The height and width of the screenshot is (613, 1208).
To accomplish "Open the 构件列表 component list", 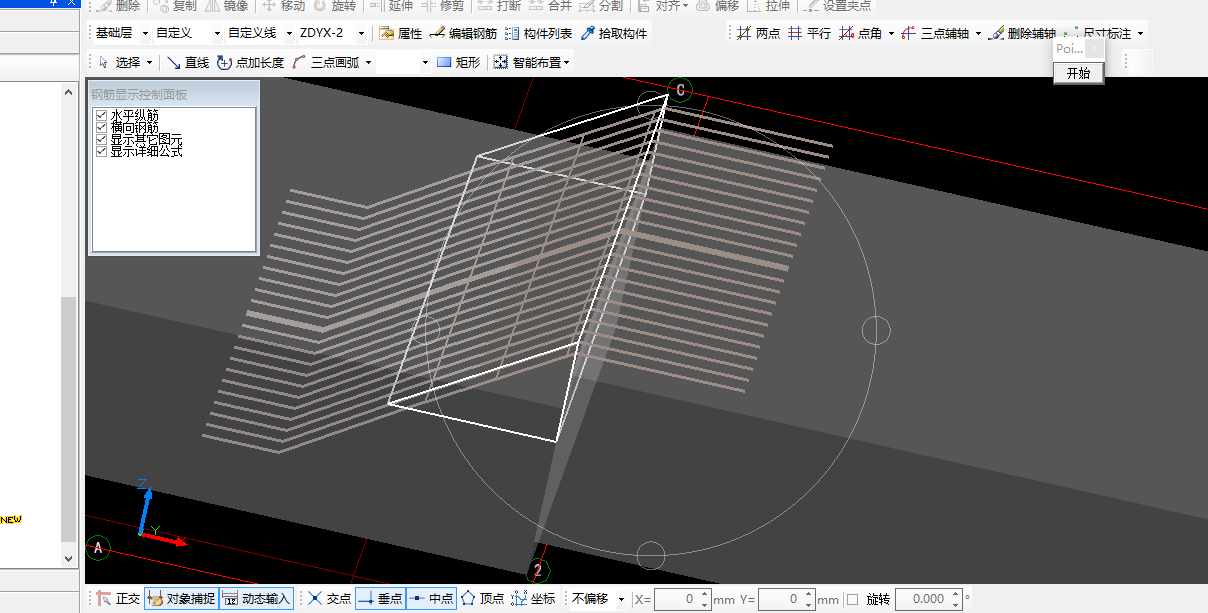I will pyautogui.click(x=538, y=33).
